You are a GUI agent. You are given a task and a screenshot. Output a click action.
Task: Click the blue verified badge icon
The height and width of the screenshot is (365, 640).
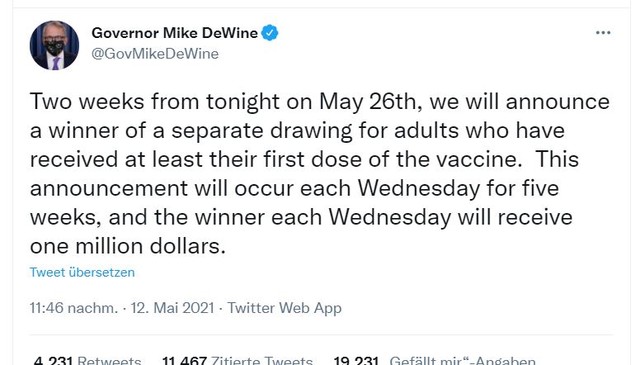[270, 33]
